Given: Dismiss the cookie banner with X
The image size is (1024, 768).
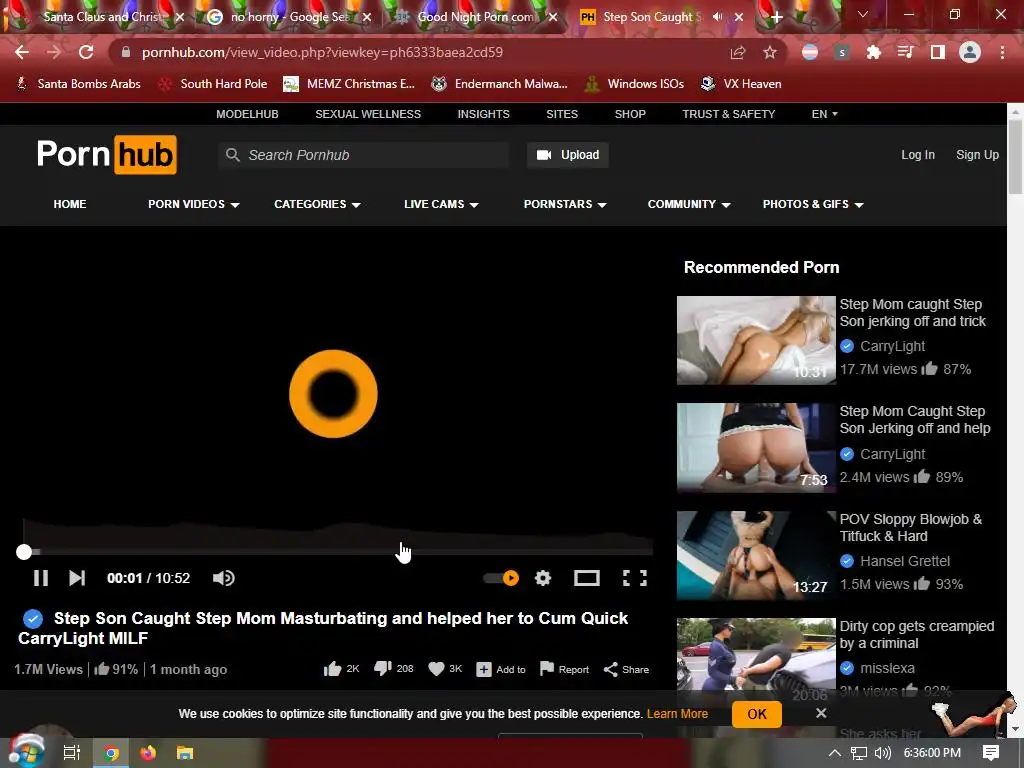Looking at the screenshot, I should [821, 713].
